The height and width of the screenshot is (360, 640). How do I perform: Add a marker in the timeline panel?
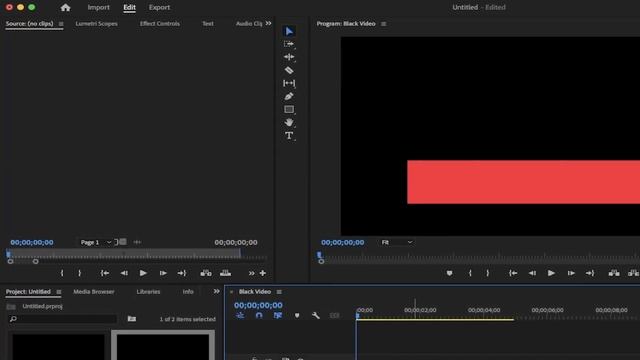tap(297, 316)
